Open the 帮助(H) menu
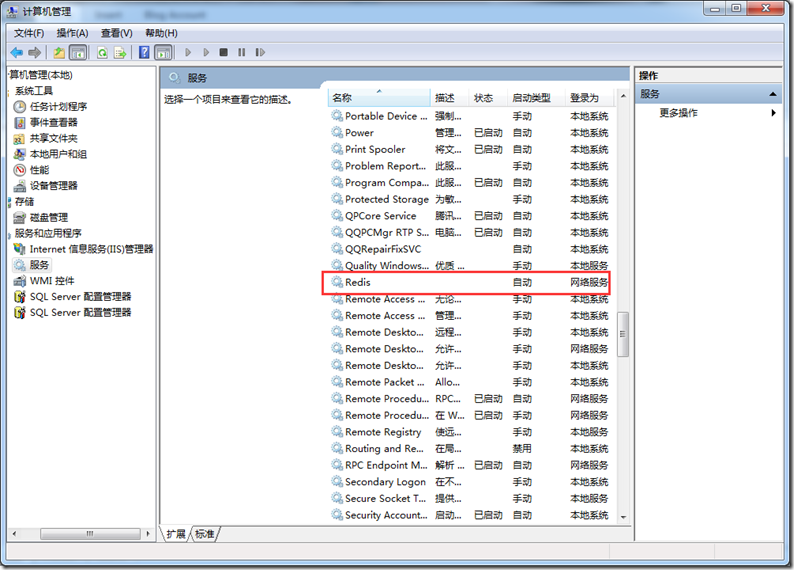 [x=161, y=33]
